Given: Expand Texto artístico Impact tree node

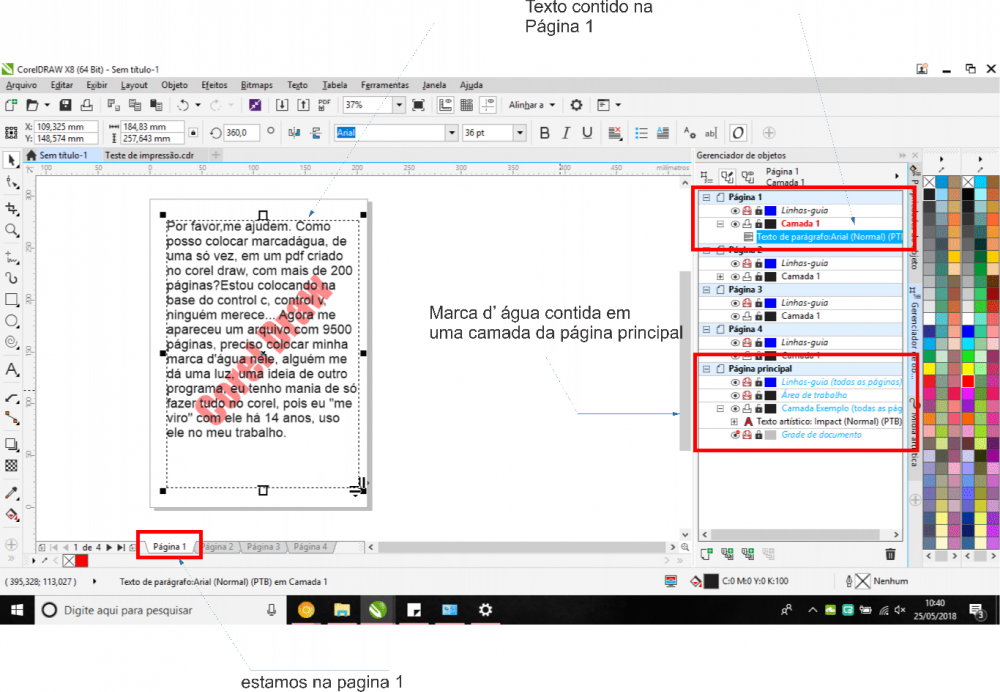Looking at the screenshot, I should [x=734, y=422].
